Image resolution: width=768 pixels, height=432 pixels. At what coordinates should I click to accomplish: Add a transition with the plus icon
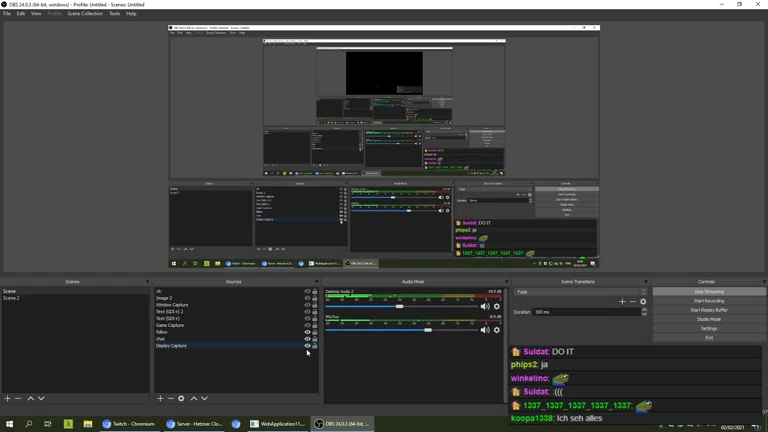click(622, 301)
